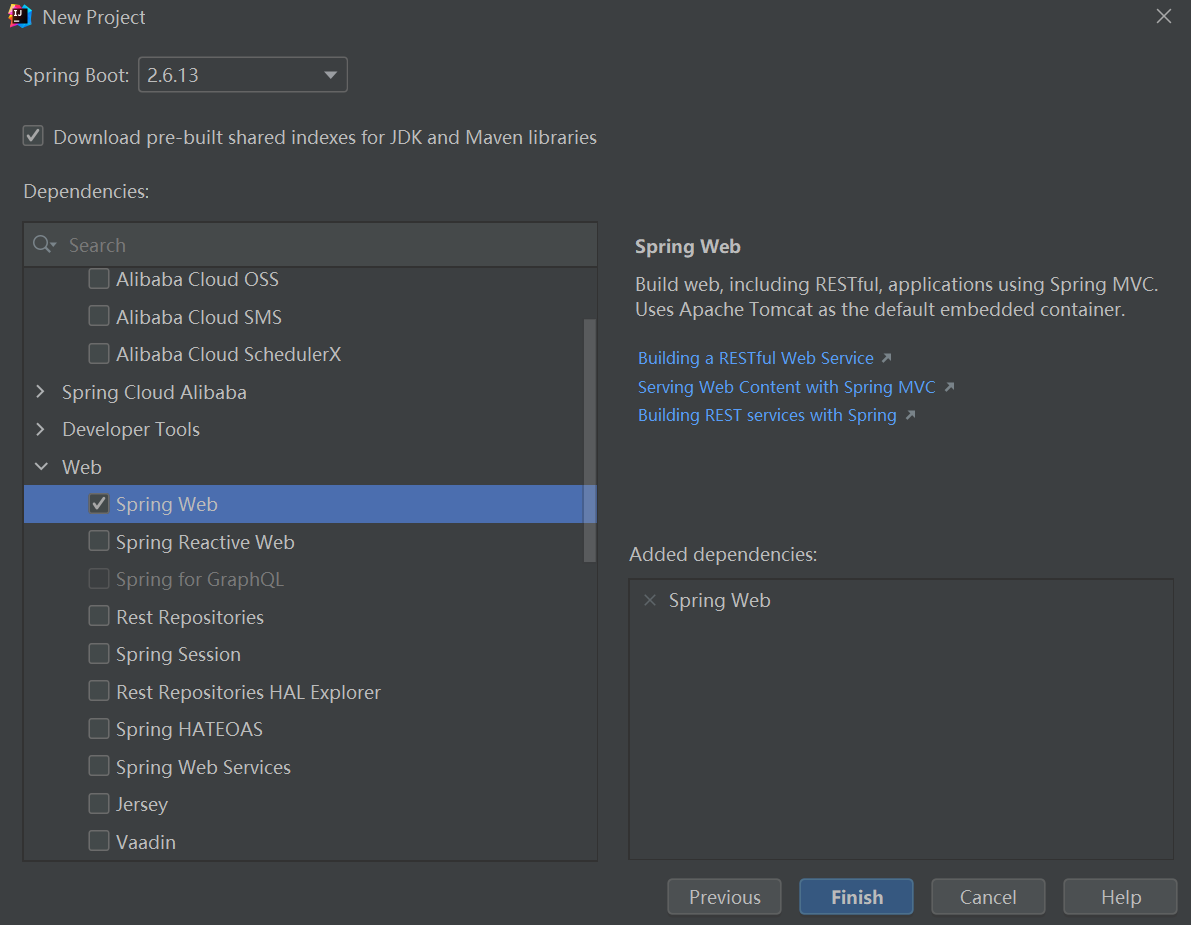This screenshot has height=925, width=1191.
Task: Open Serving Web Content with Spring MVC link
Action: tap(787, 387)
